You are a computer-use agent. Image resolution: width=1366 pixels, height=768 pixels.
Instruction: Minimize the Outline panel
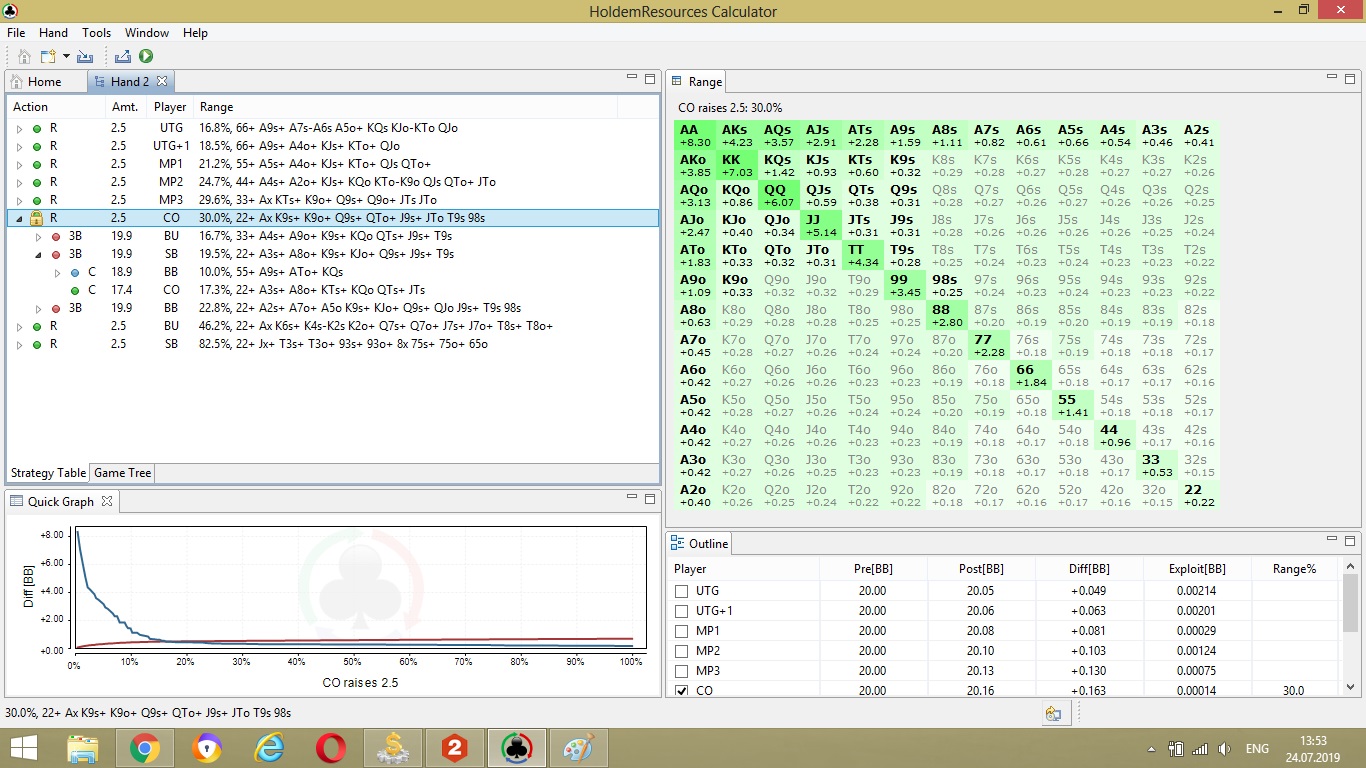coord(1332,539)
